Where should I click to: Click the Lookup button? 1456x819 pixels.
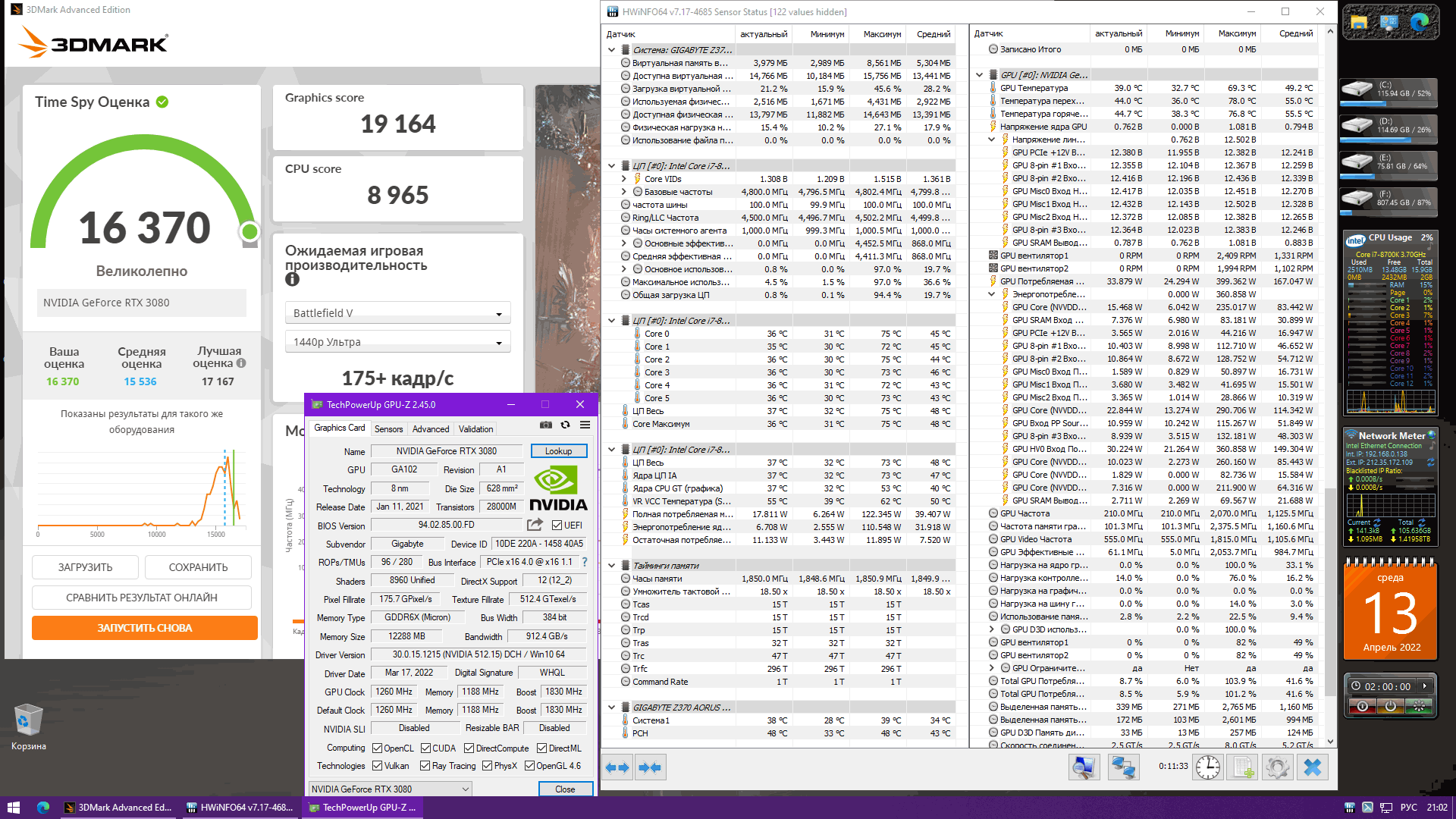558,451
